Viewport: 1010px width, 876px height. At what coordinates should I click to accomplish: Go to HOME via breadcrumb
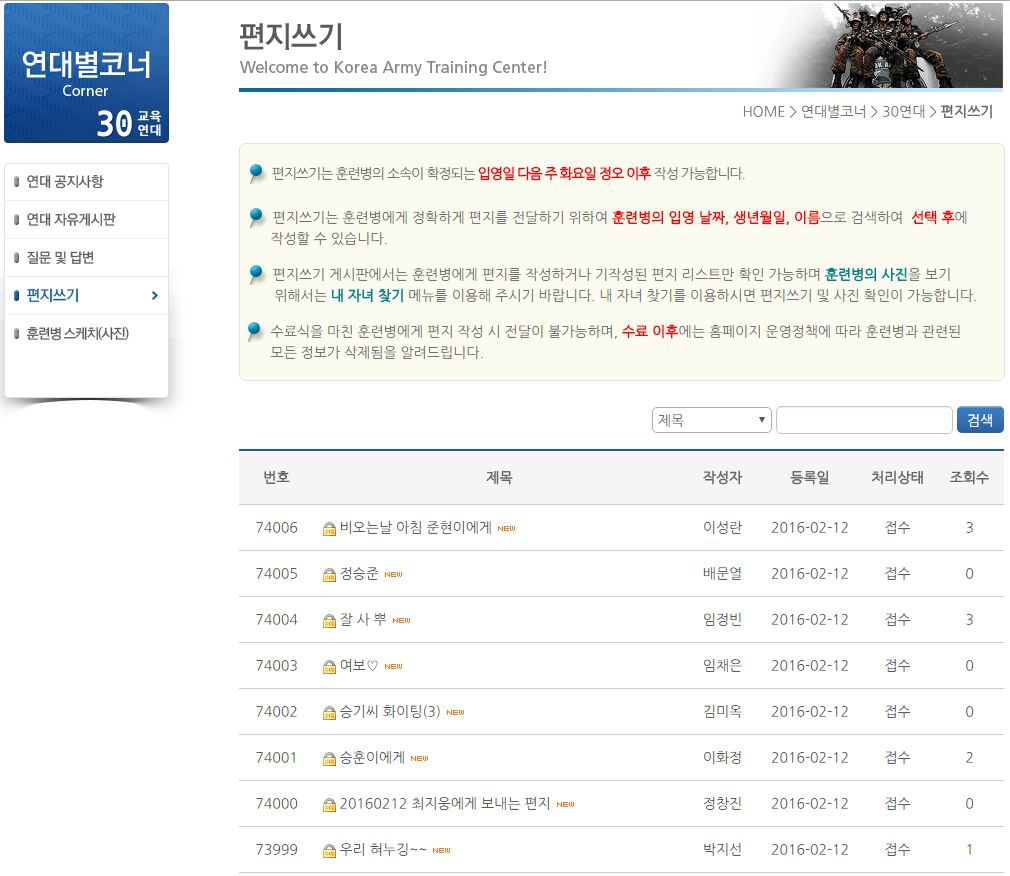(763, 111)
